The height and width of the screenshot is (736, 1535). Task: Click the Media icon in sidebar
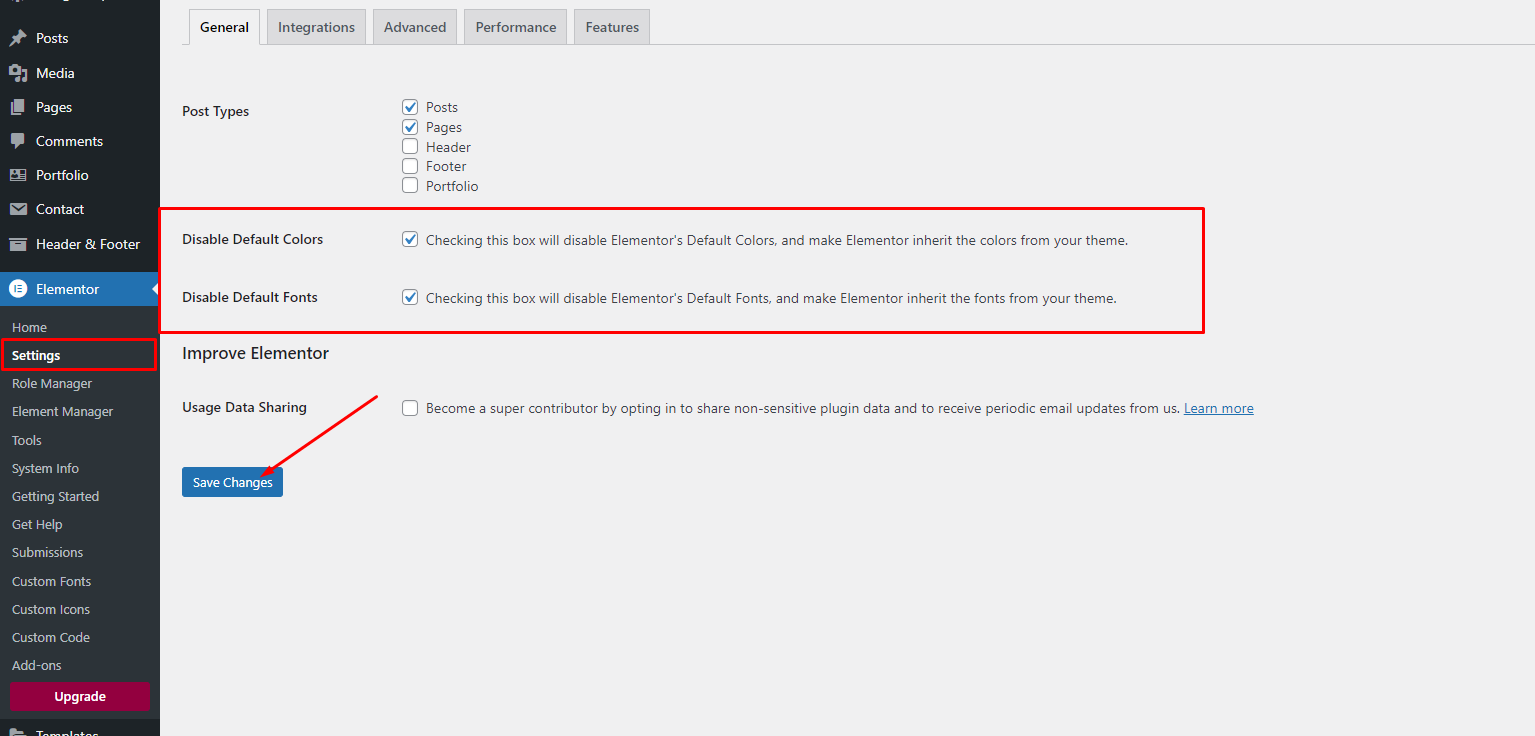[x=18, y=73]
